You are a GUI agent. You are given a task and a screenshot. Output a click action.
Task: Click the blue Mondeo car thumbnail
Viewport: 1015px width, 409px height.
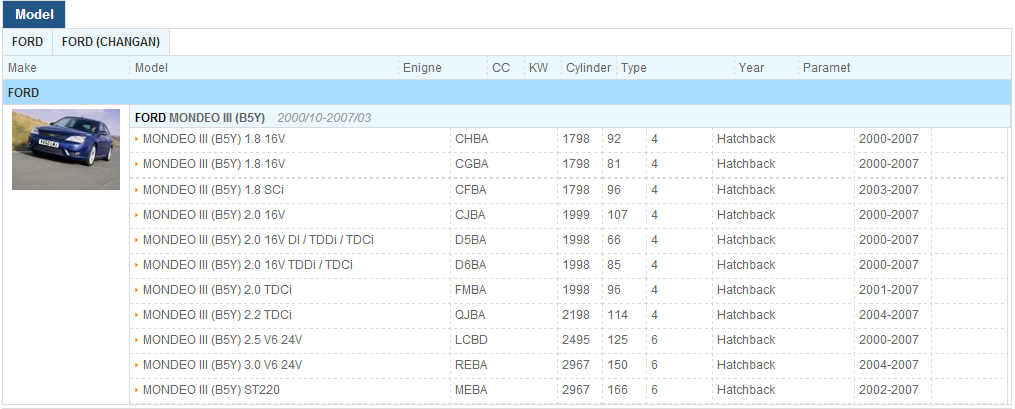[x=66, y=149]
